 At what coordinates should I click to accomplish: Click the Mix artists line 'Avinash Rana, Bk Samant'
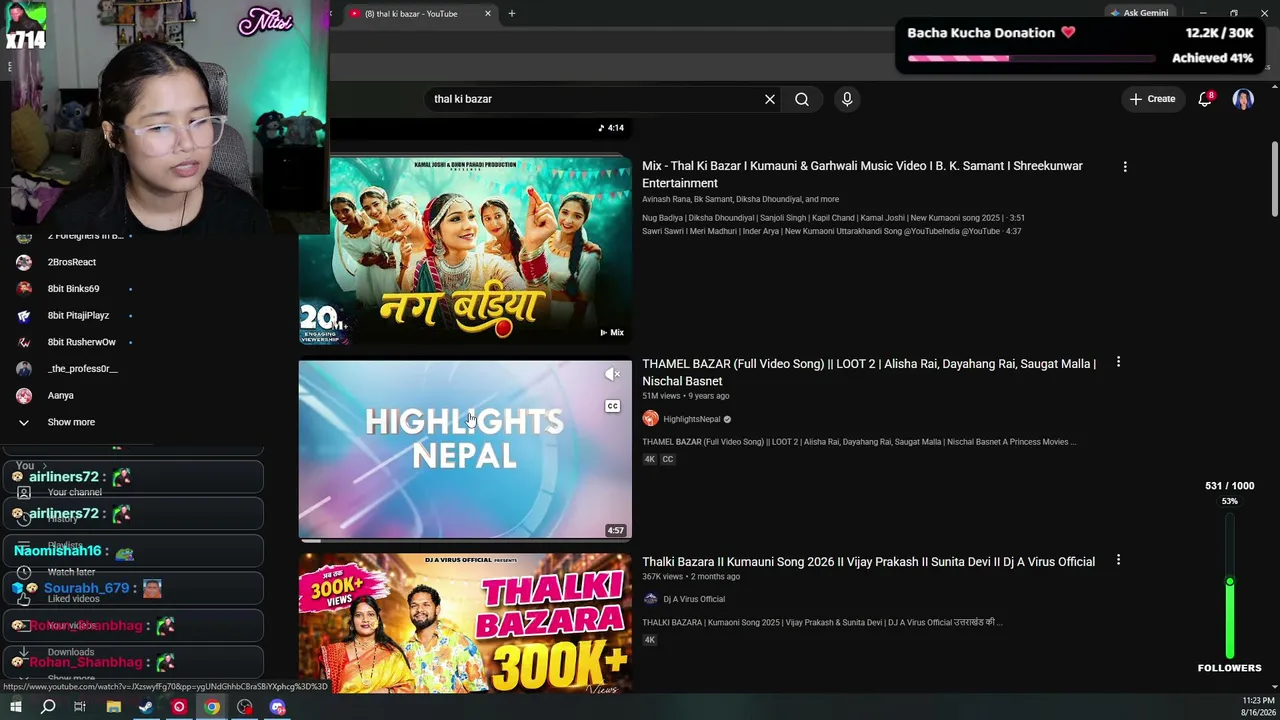tap(740, 199)
